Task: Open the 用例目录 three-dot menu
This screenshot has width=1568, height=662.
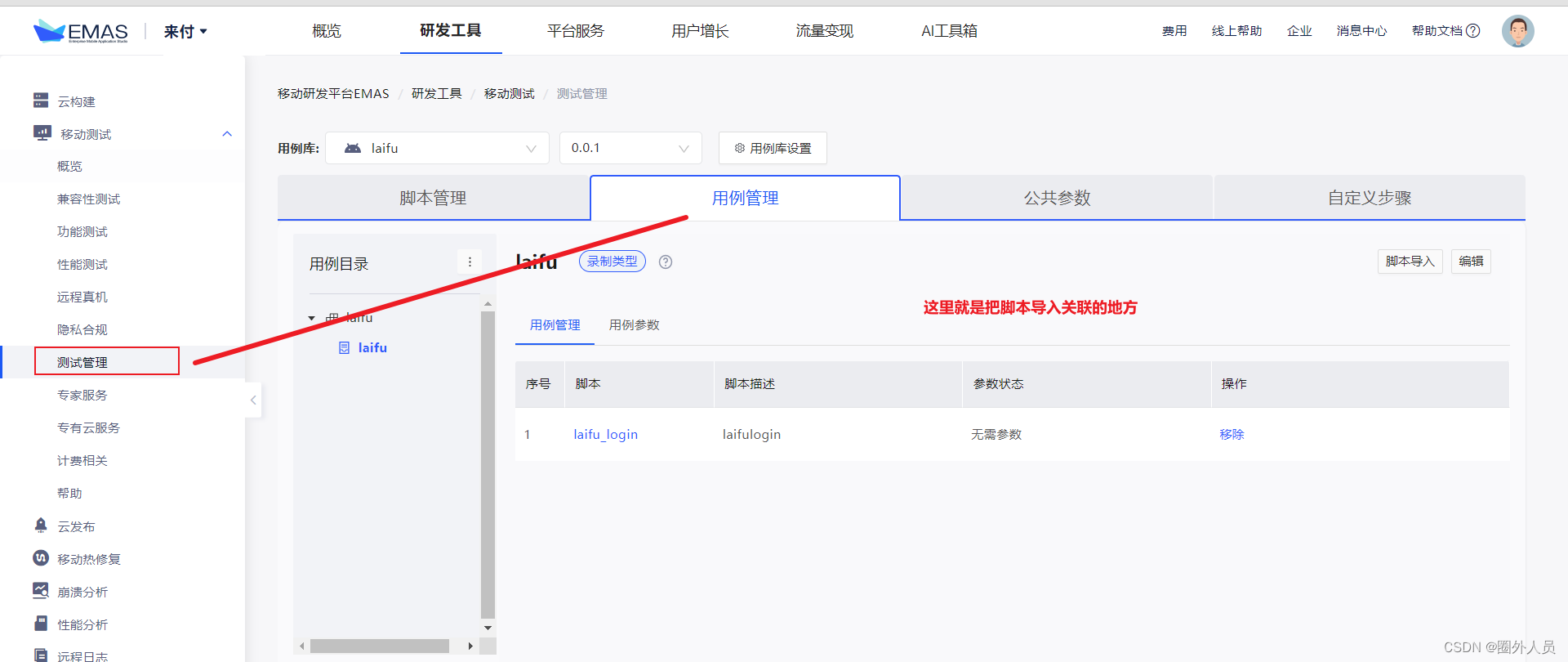Action: pos(470,262)
